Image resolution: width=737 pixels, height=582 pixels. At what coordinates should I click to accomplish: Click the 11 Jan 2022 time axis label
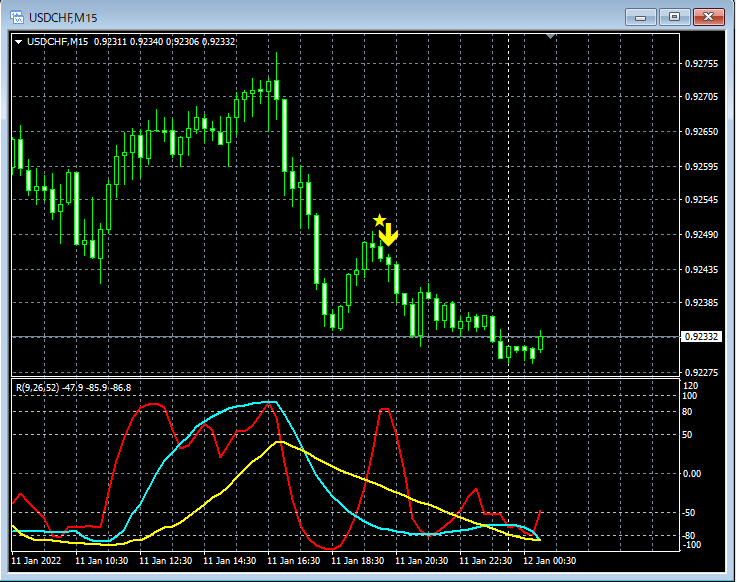(36, 560)
